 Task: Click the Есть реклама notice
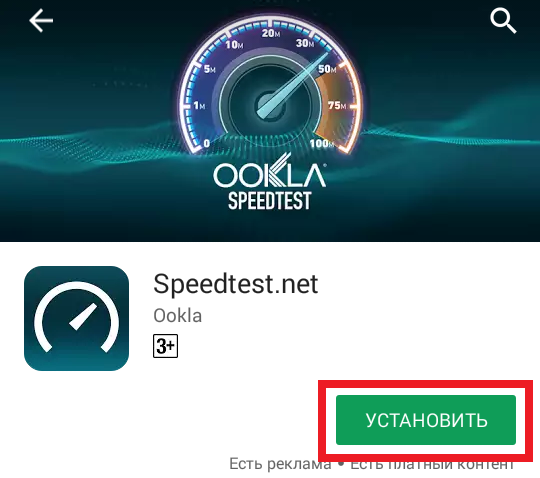click(x=280, y=464)
